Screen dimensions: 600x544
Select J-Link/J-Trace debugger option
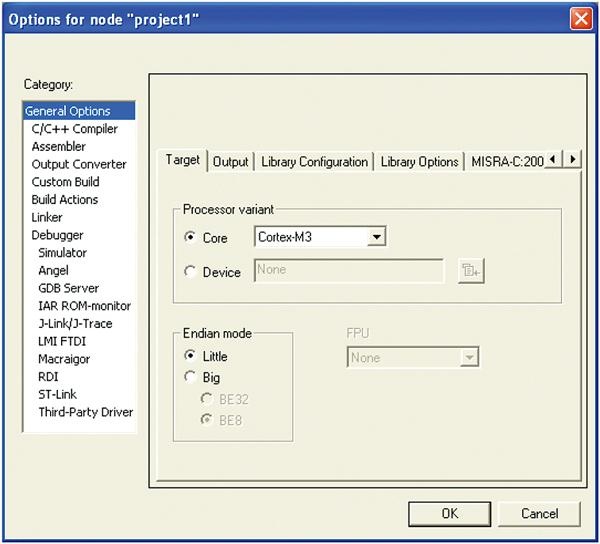coord(75,323)
